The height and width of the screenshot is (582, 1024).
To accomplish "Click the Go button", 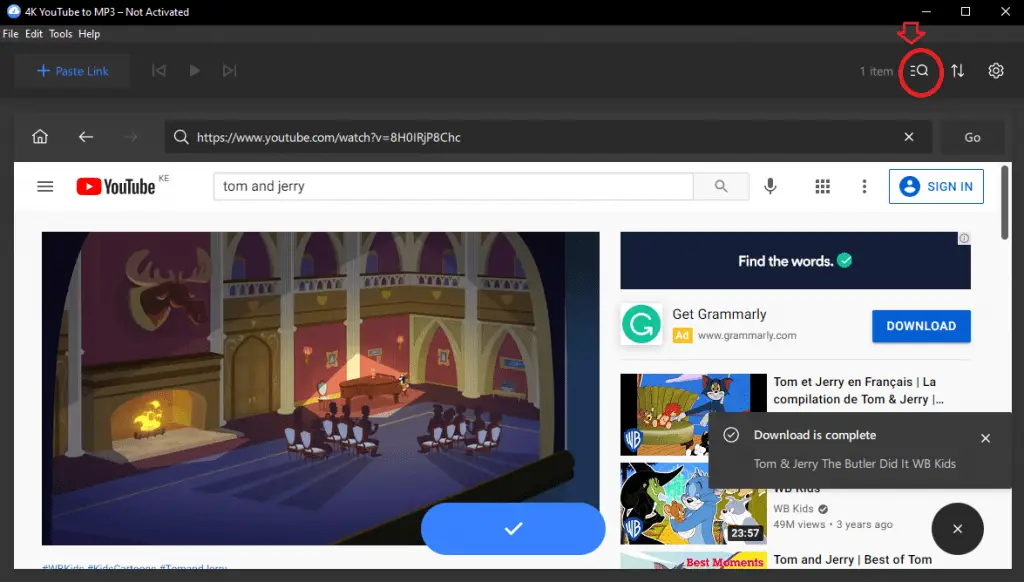I will pyautogui.click(x=972, y=137).
